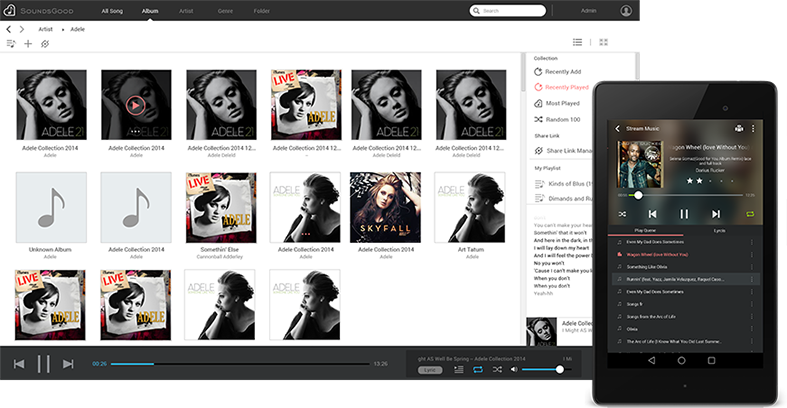Screen dimensions: 787x408
Task: Skip to next track in desktop player
Action: point(68,364)
